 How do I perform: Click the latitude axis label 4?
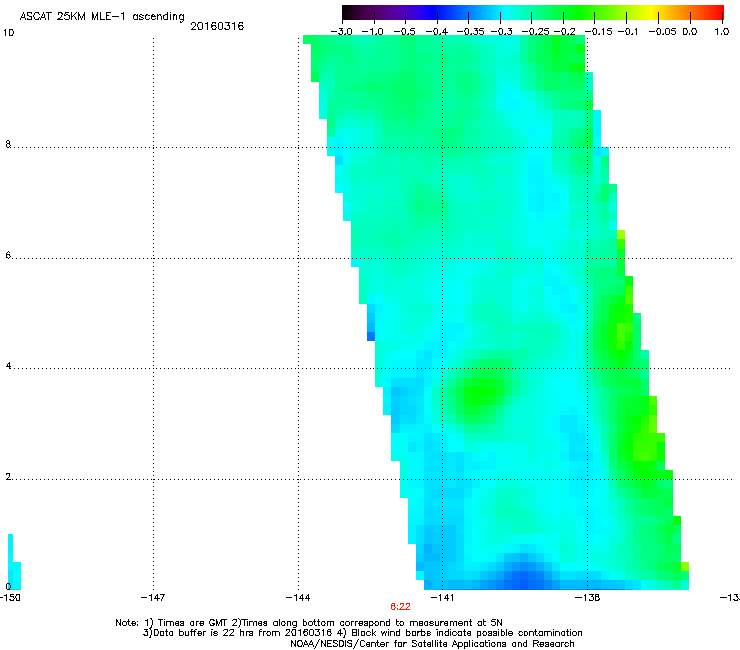tap(8, 365)
